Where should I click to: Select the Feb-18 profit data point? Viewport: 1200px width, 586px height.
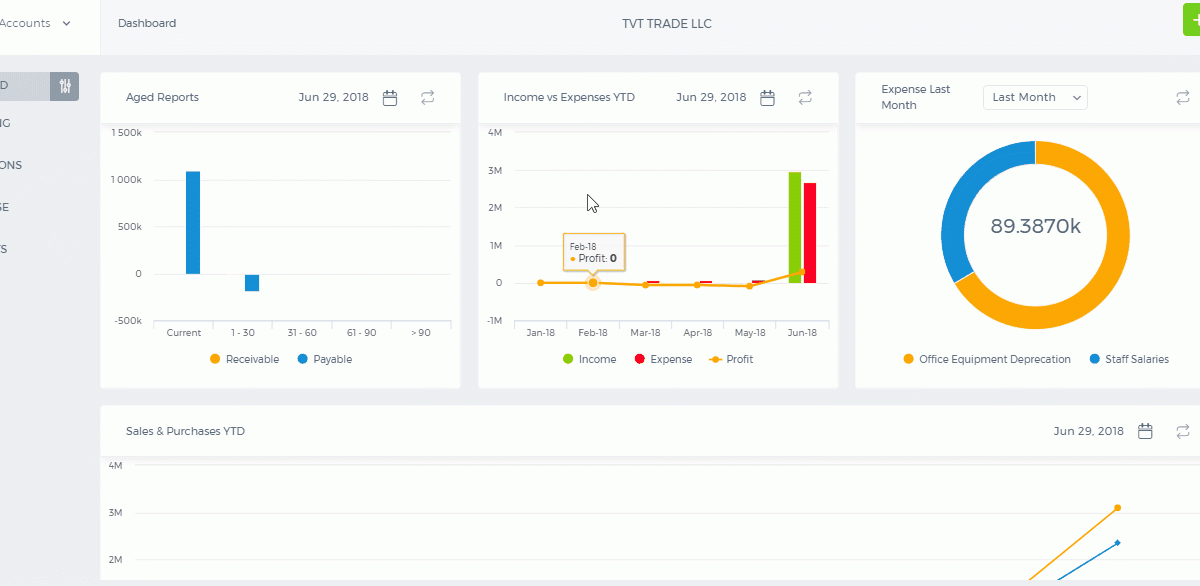[x=593, y=283]
